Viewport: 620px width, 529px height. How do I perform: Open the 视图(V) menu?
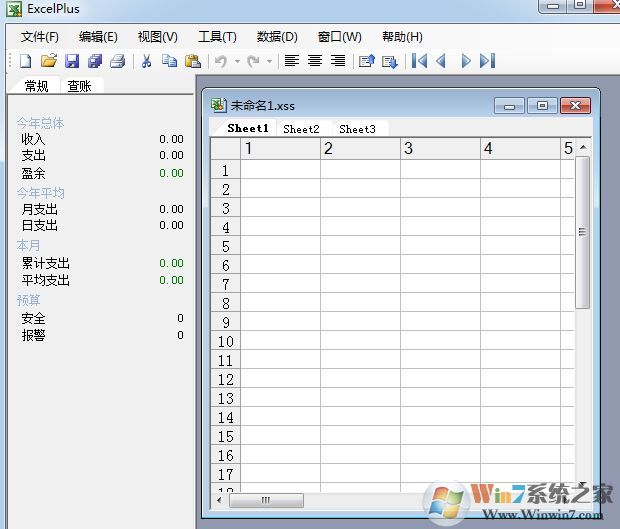click(157, 37)
